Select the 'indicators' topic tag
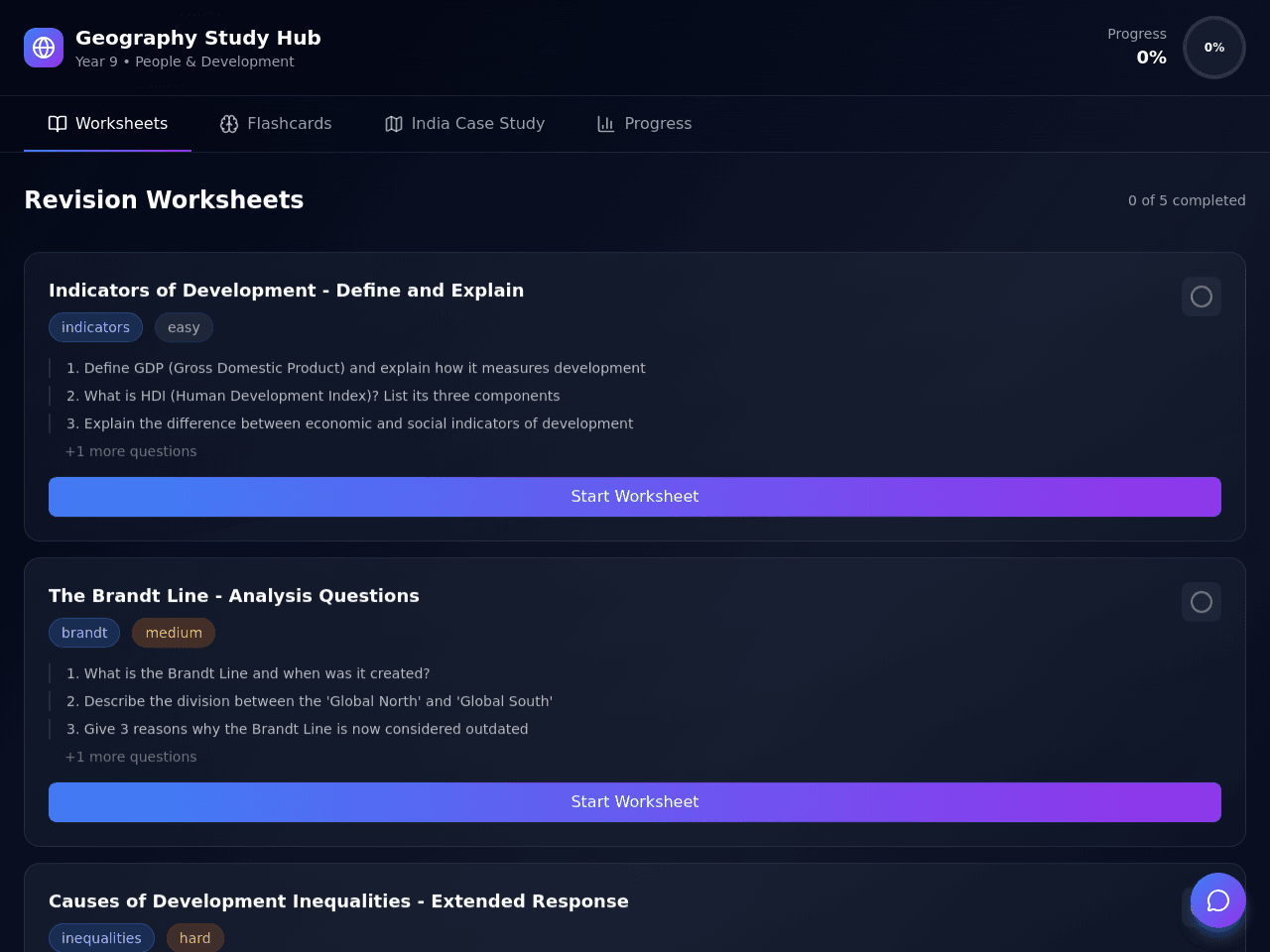1270x952 pixels. (x=95, y=327)
